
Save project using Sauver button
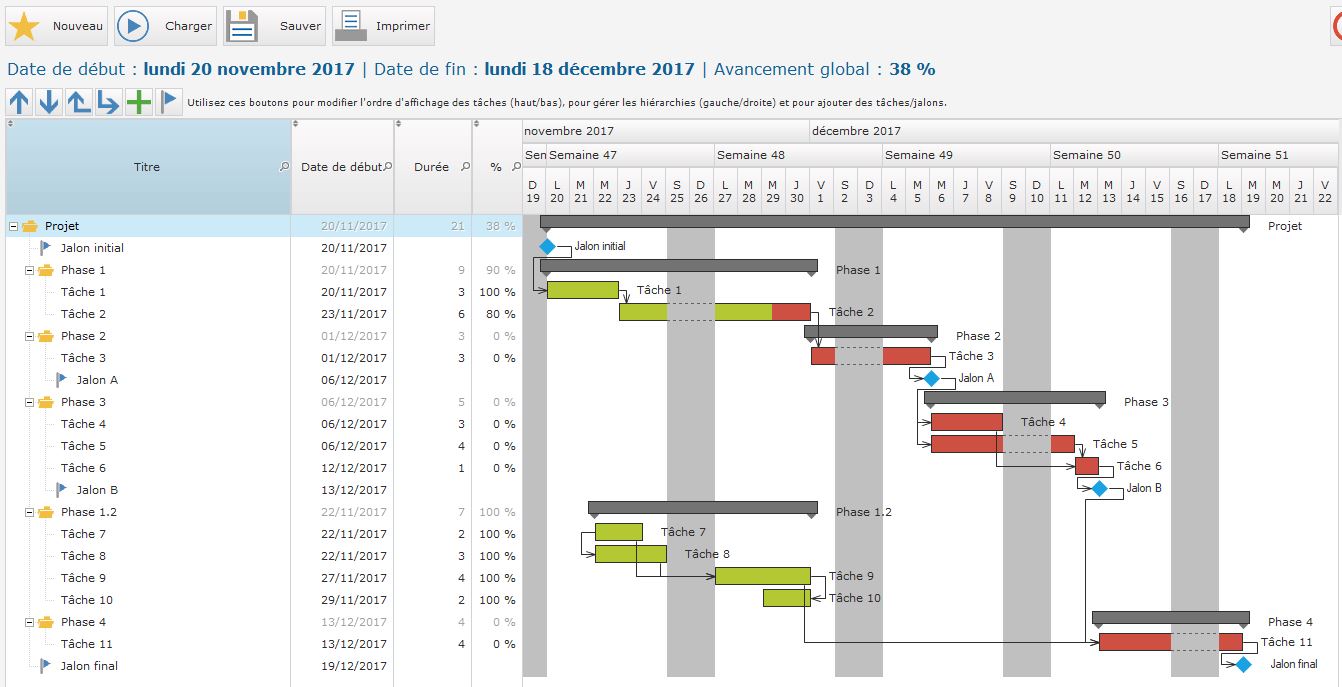point(275,26)
